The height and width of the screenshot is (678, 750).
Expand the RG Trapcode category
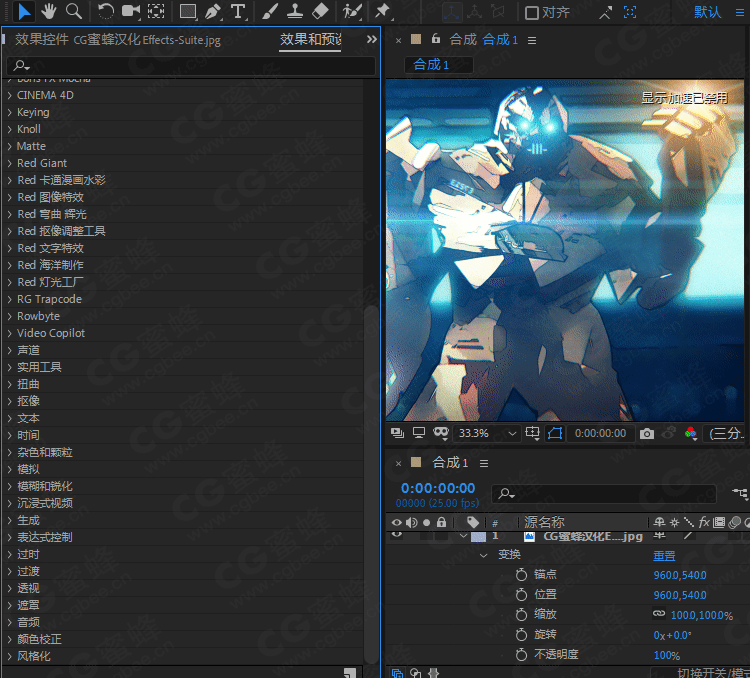coord(10,299)
